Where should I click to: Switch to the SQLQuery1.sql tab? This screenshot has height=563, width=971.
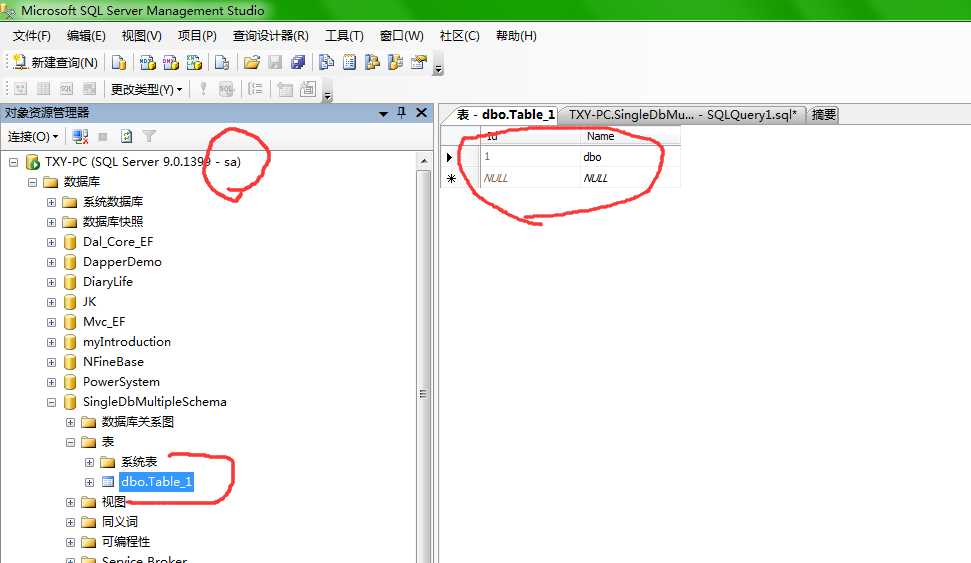pyautogui.click(x=682, y=115)
